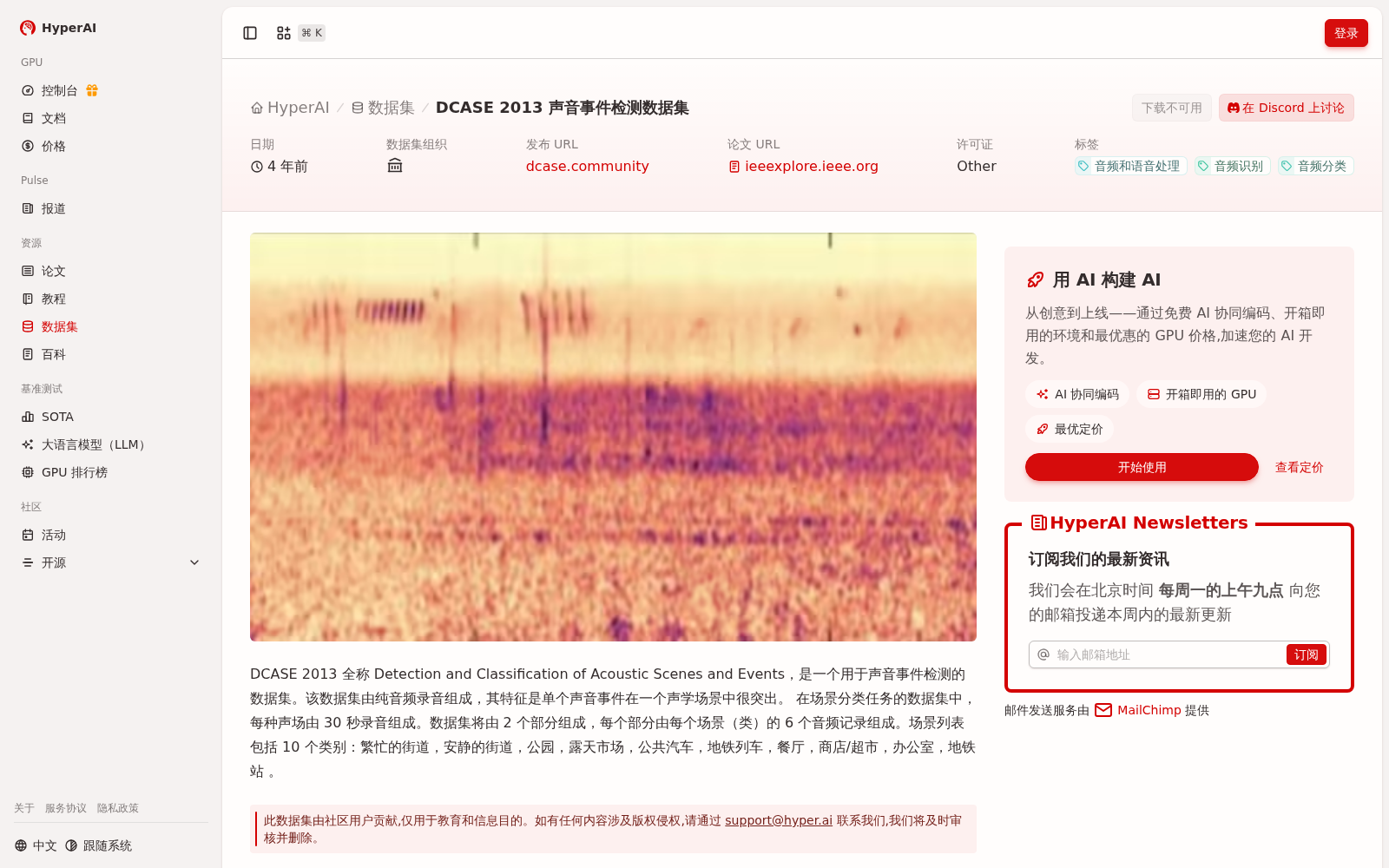Click the HyperAI Newsletters heading icon
The image size is (1389, 868).
tap(1038, 523)
